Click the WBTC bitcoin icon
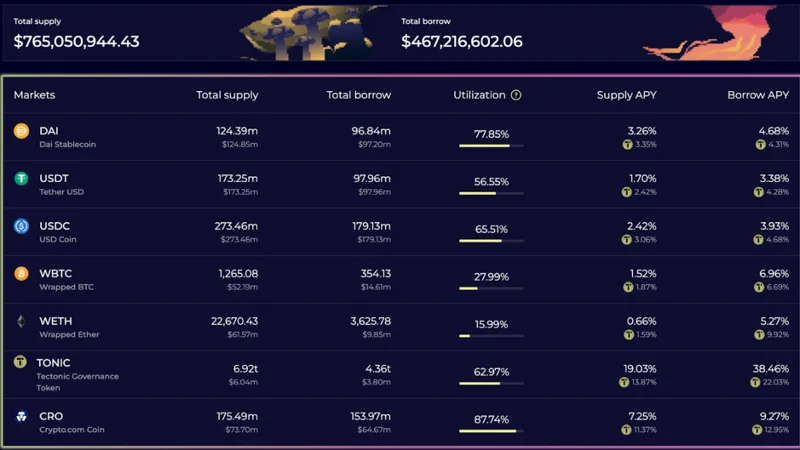The image size is (800, 450). [x=21, y=273]
